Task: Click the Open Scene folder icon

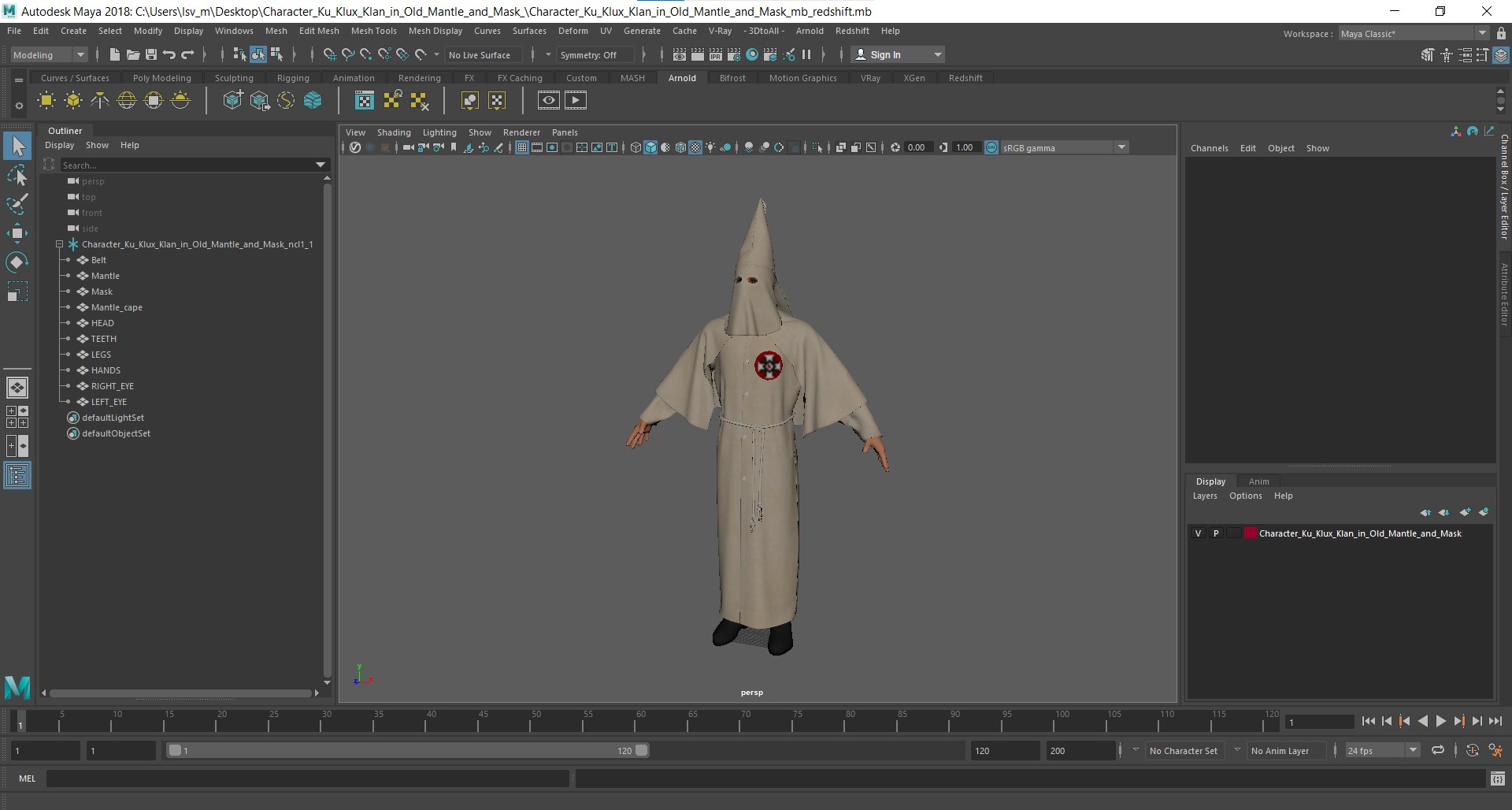Action: (x=133, y=54)
